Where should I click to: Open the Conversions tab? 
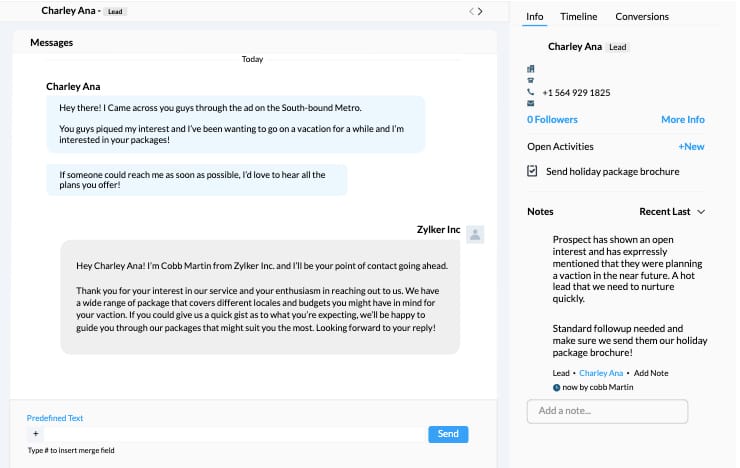[642, 17]
